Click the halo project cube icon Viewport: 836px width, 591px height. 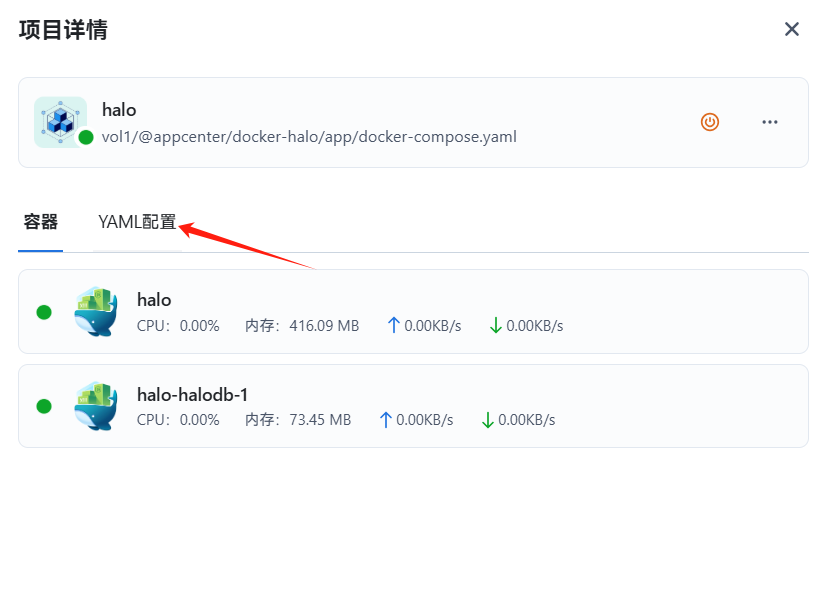(60, 122)
